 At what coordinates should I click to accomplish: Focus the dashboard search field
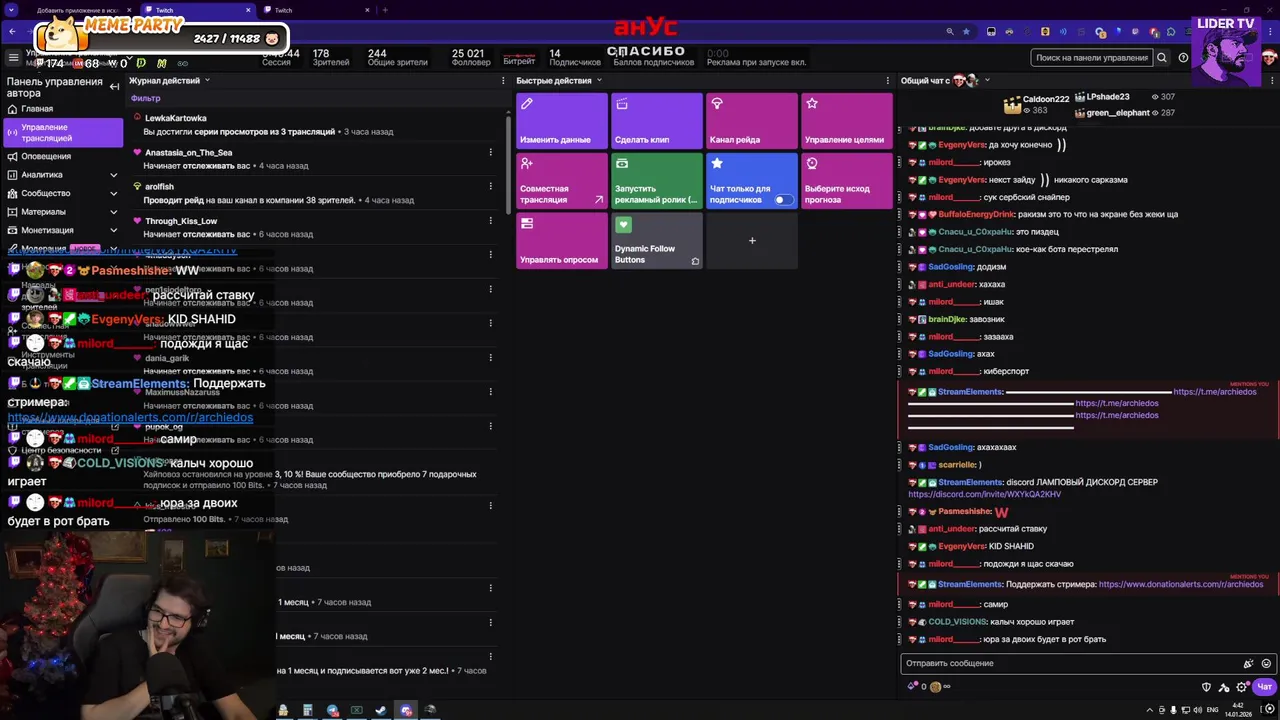[x=1091, y=58]
